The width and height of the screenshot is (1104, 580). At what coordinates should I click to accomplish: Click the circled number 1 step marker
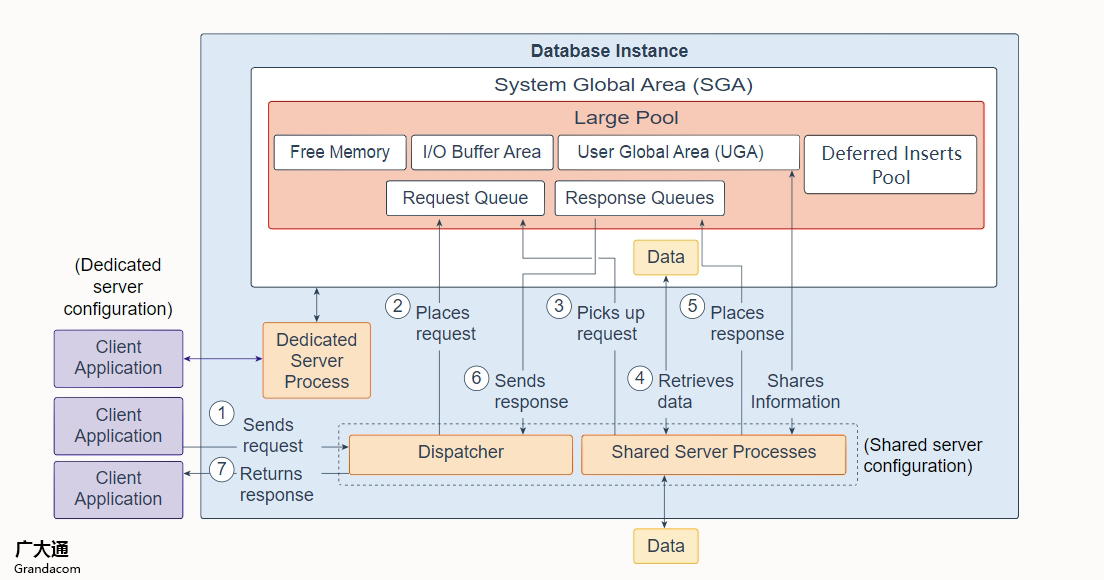[221, 413]
